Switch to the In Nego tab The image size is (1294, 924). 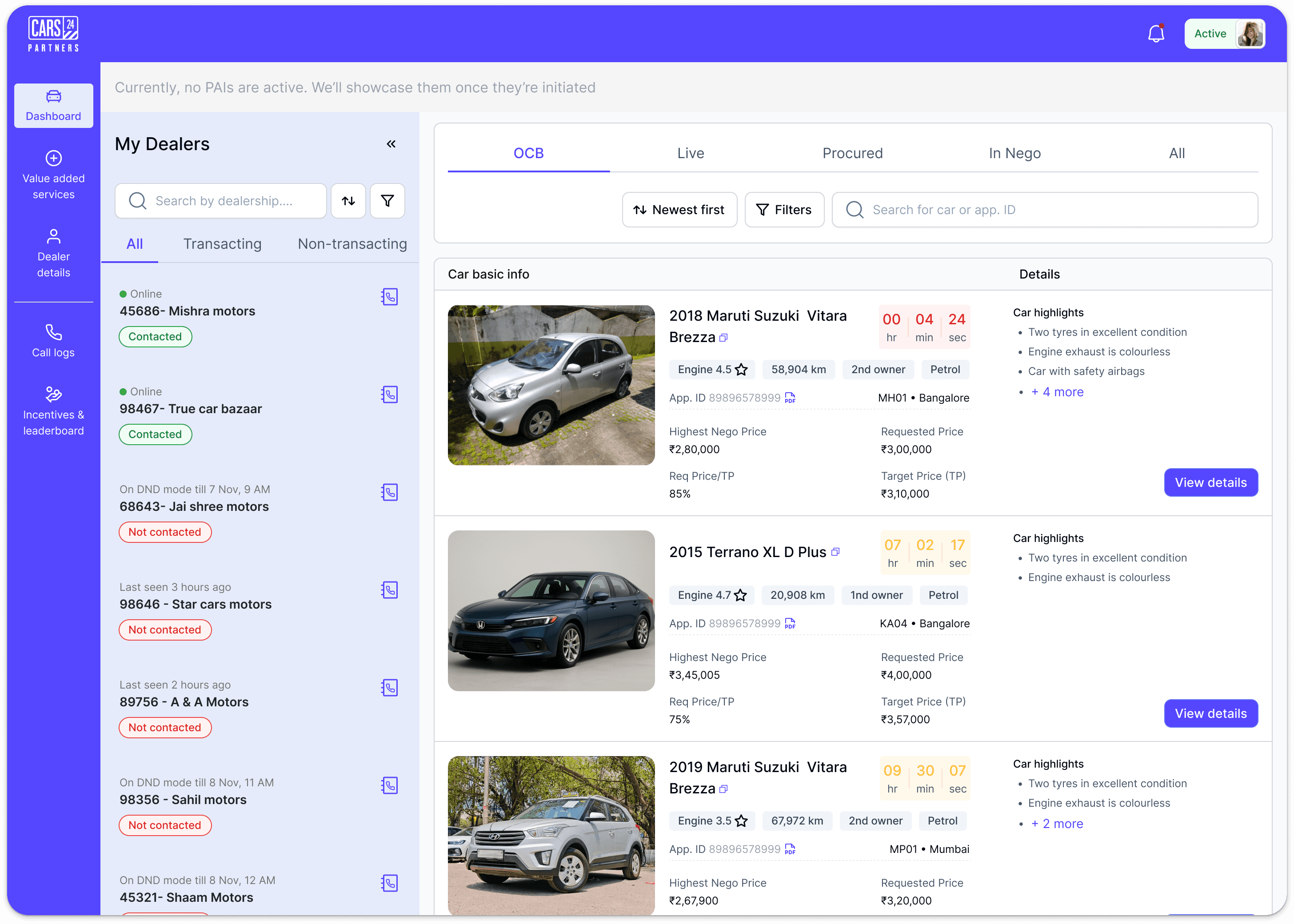(x=1015, y=153)
